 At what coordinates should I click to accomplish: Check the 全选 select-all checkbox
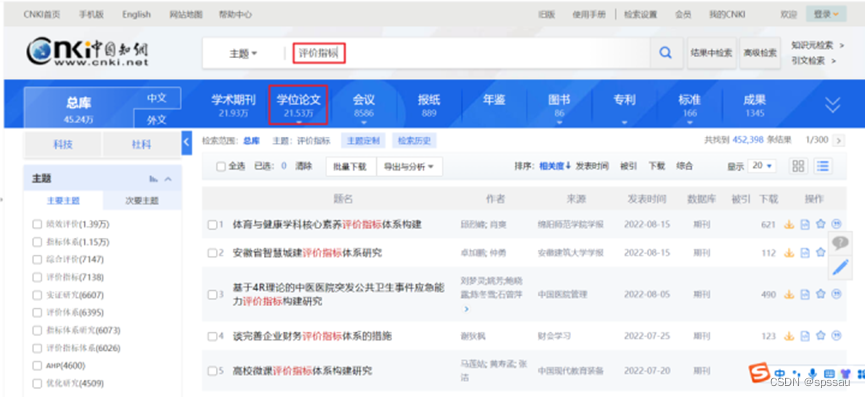click(221, 166)
